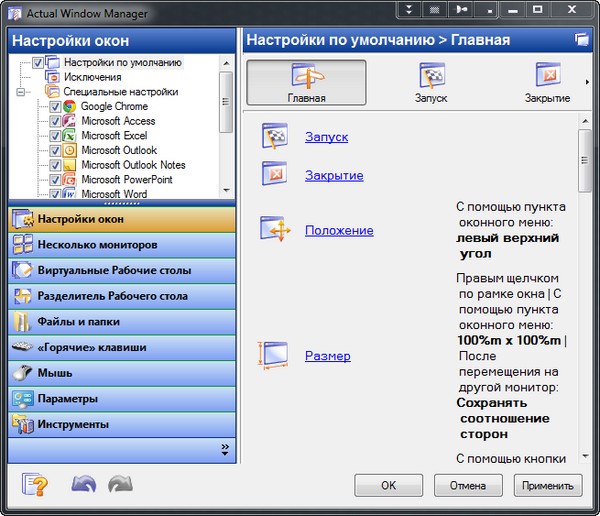
Task: Toggle the Microsoft Word checkbox
Action: tap(55, 193)
